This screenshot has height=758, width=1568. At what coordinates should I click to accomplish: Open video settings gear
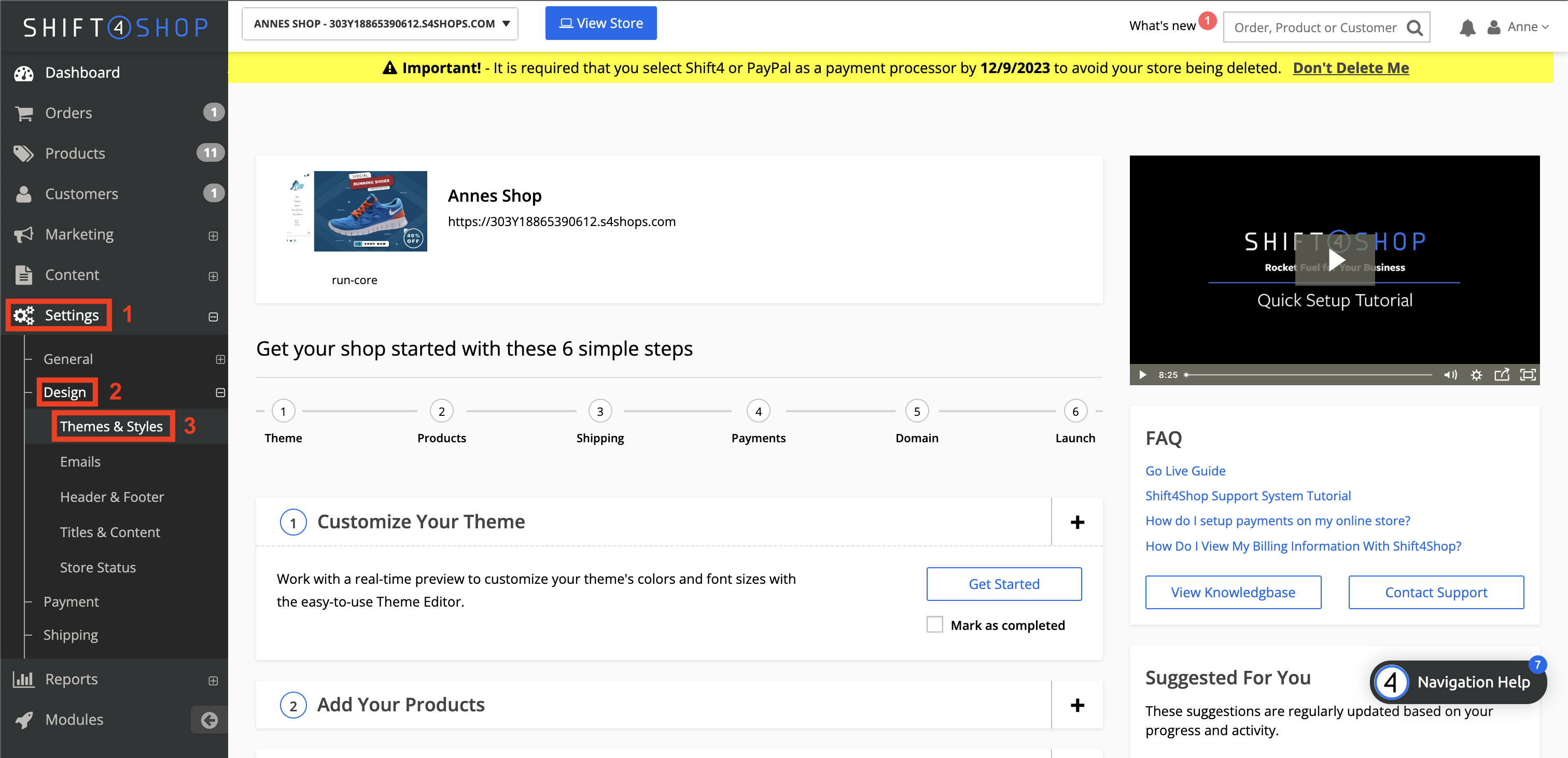pyautogui.click(x=1476, y=374)
